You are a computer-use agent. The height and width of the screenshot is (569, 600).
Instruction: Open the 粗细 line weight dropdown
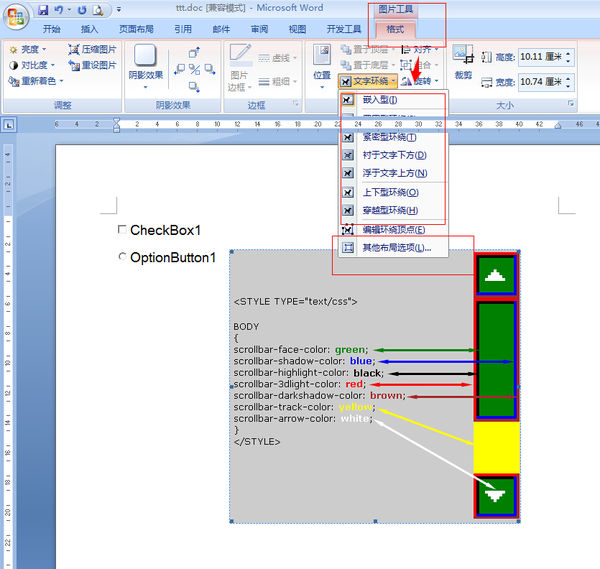277,82
